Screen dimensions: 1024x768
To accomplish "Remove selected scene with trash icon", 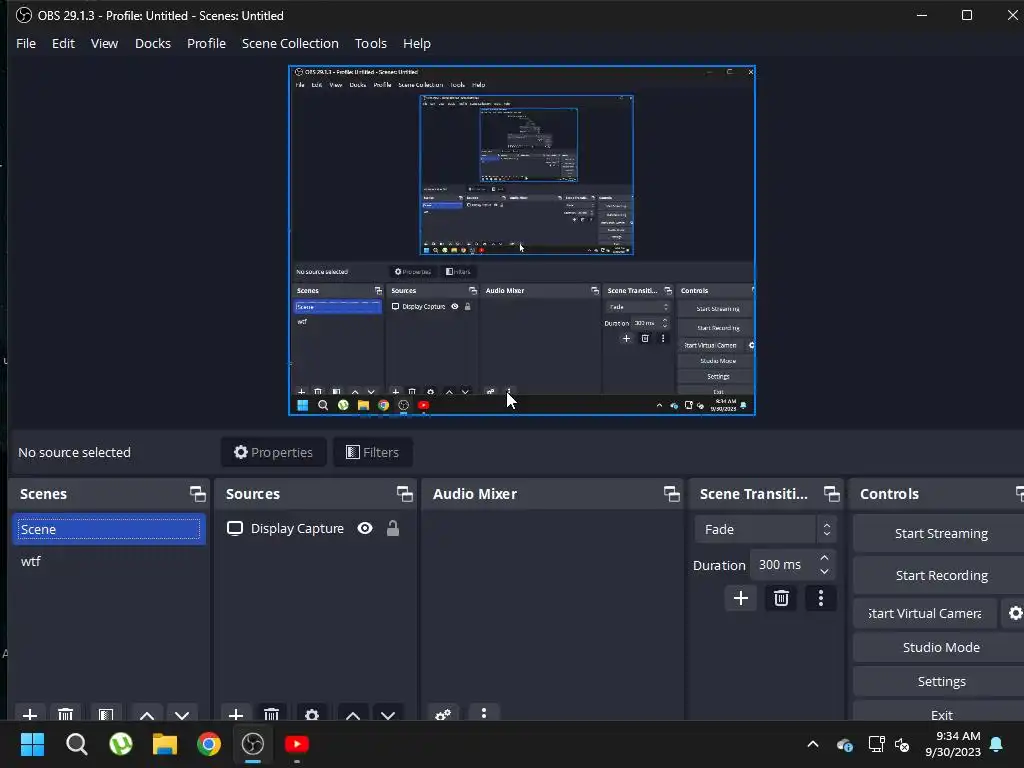I will 65,714.
